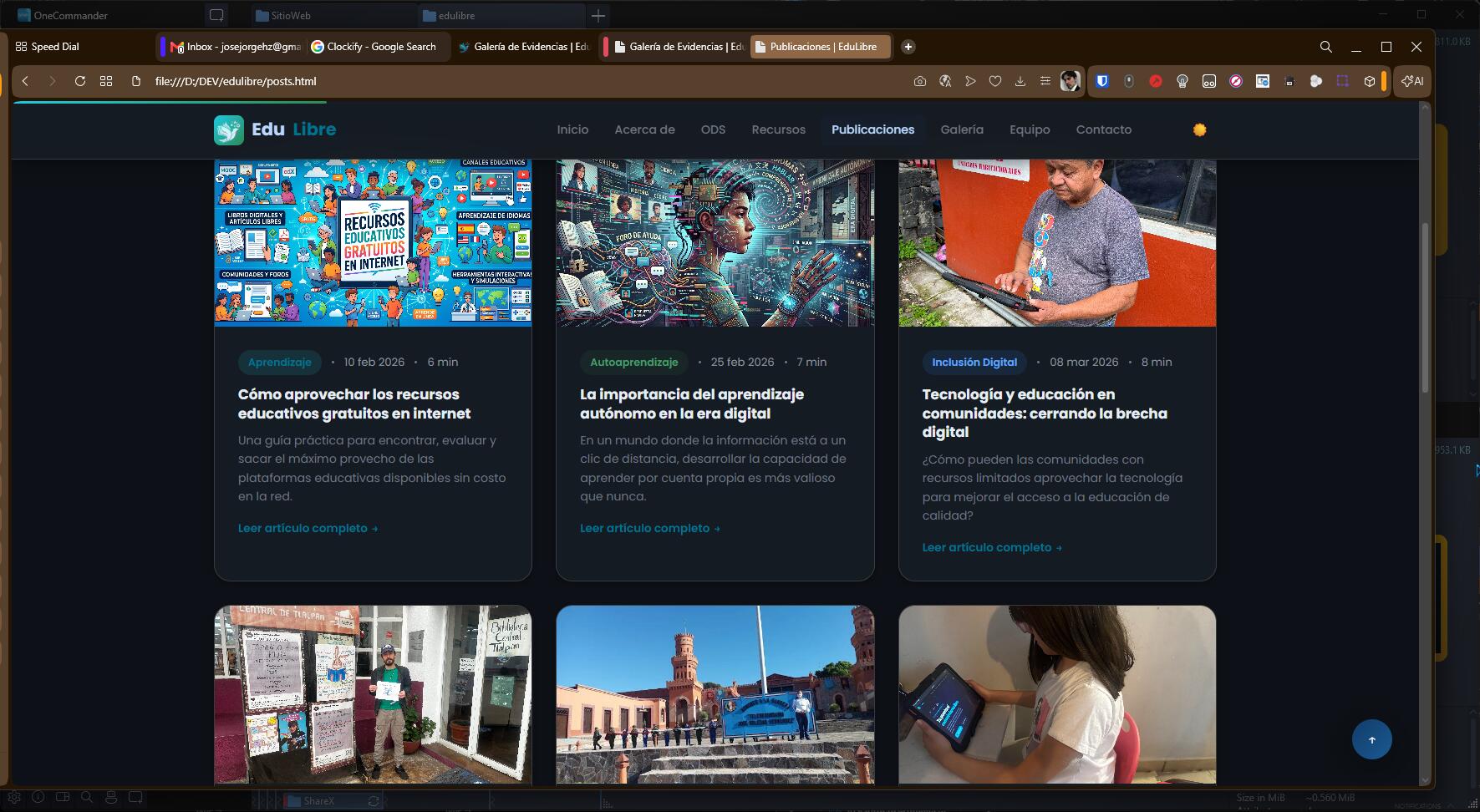Click the scroll-to-top arrow button

(x=1371, y=739)
